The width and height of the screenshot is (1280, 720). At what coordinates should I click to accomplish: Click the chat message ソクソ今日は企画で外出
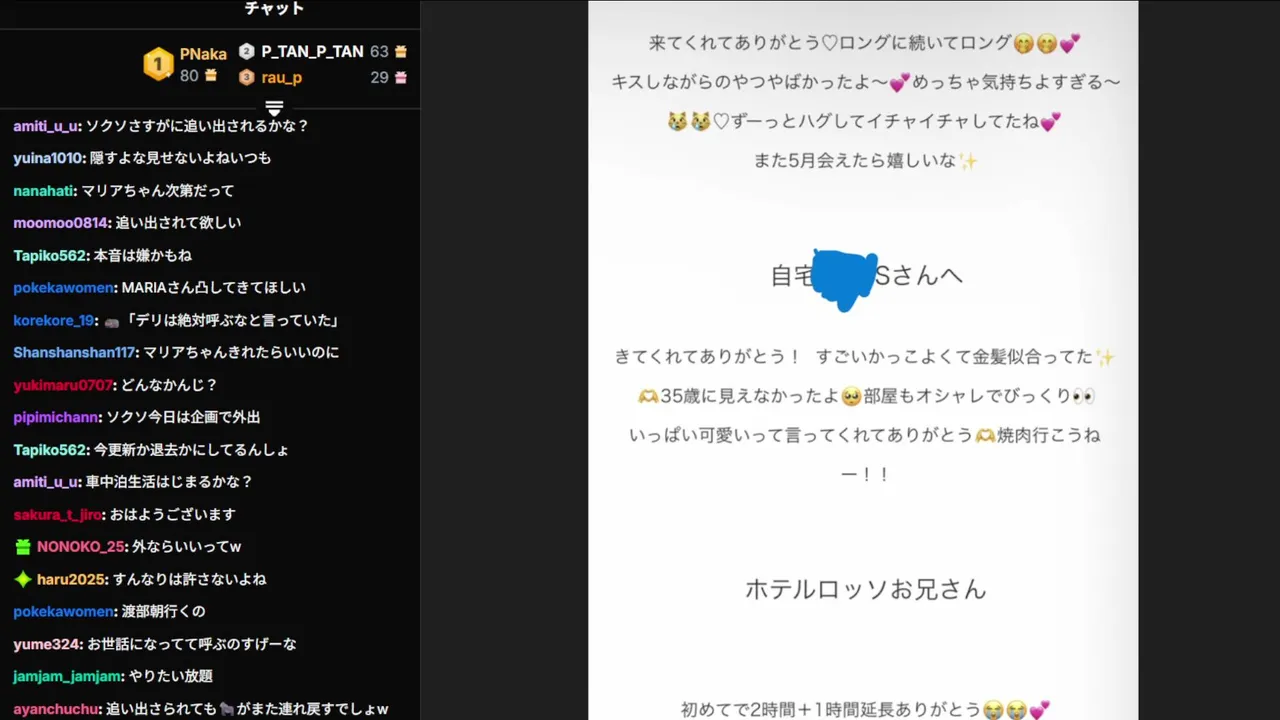tap(183, 417)
